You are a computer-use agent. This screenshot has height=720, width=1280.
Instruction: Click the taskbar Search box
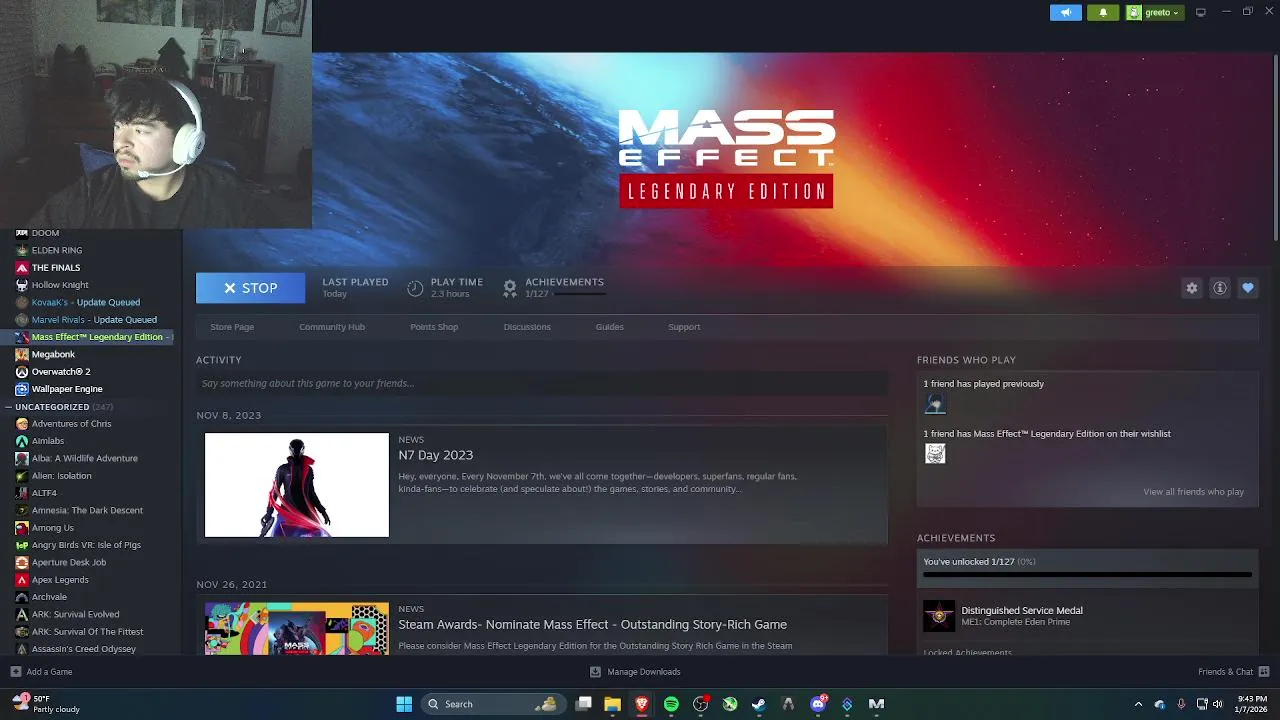pos(491,704)
